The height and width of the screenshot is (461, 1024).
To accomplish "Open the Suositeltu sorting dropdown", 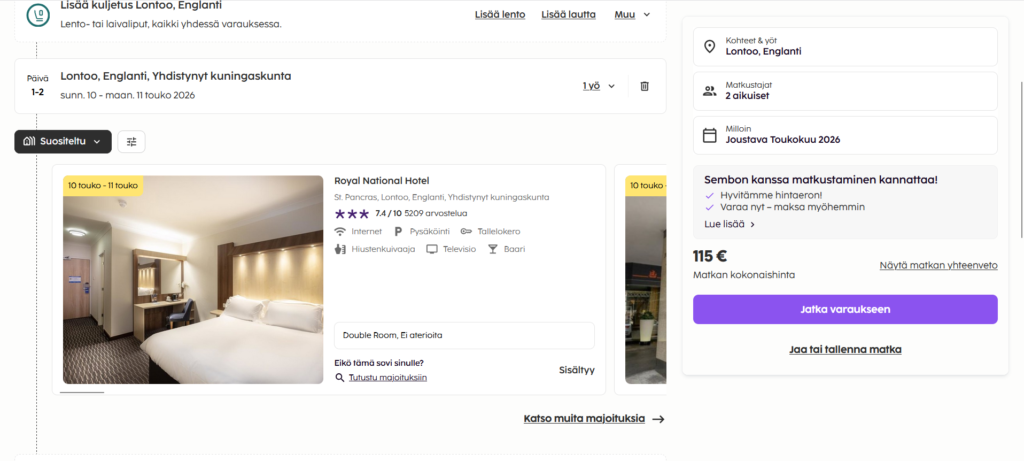I will 63,142.
